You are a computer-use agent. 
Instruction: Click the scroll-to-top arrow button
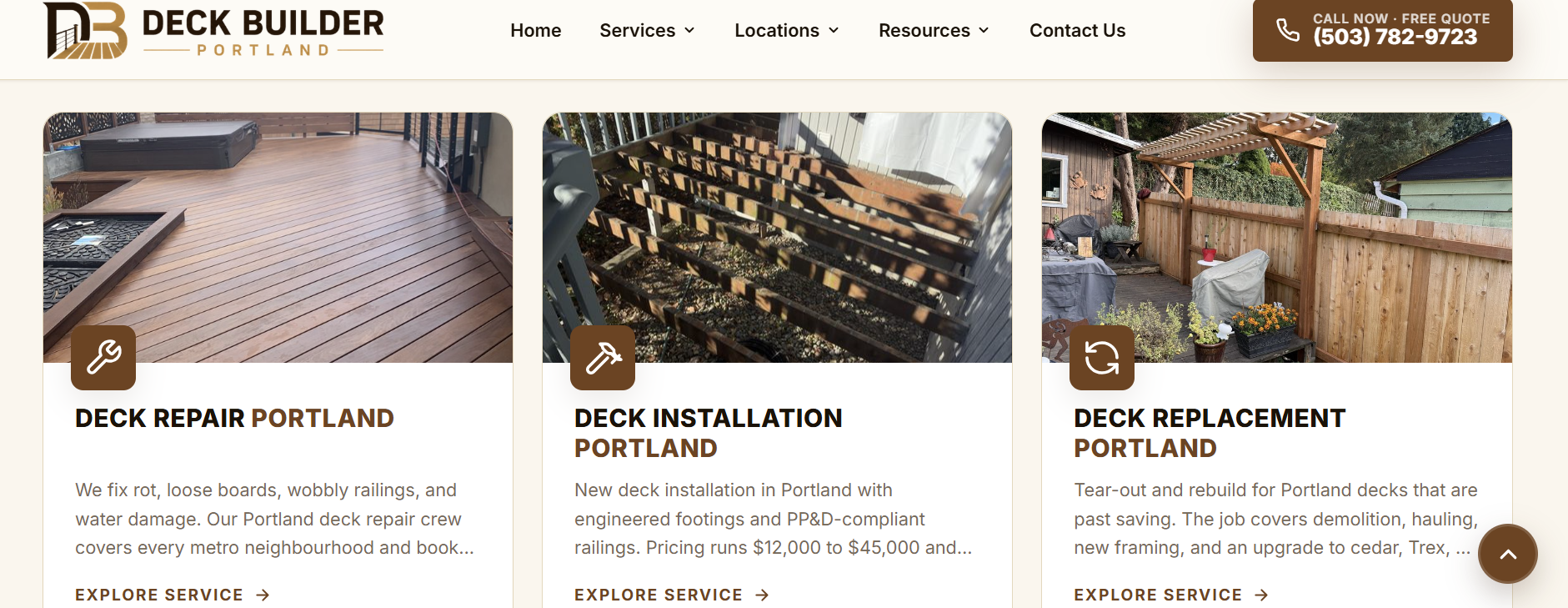(x=1508, y=554)
